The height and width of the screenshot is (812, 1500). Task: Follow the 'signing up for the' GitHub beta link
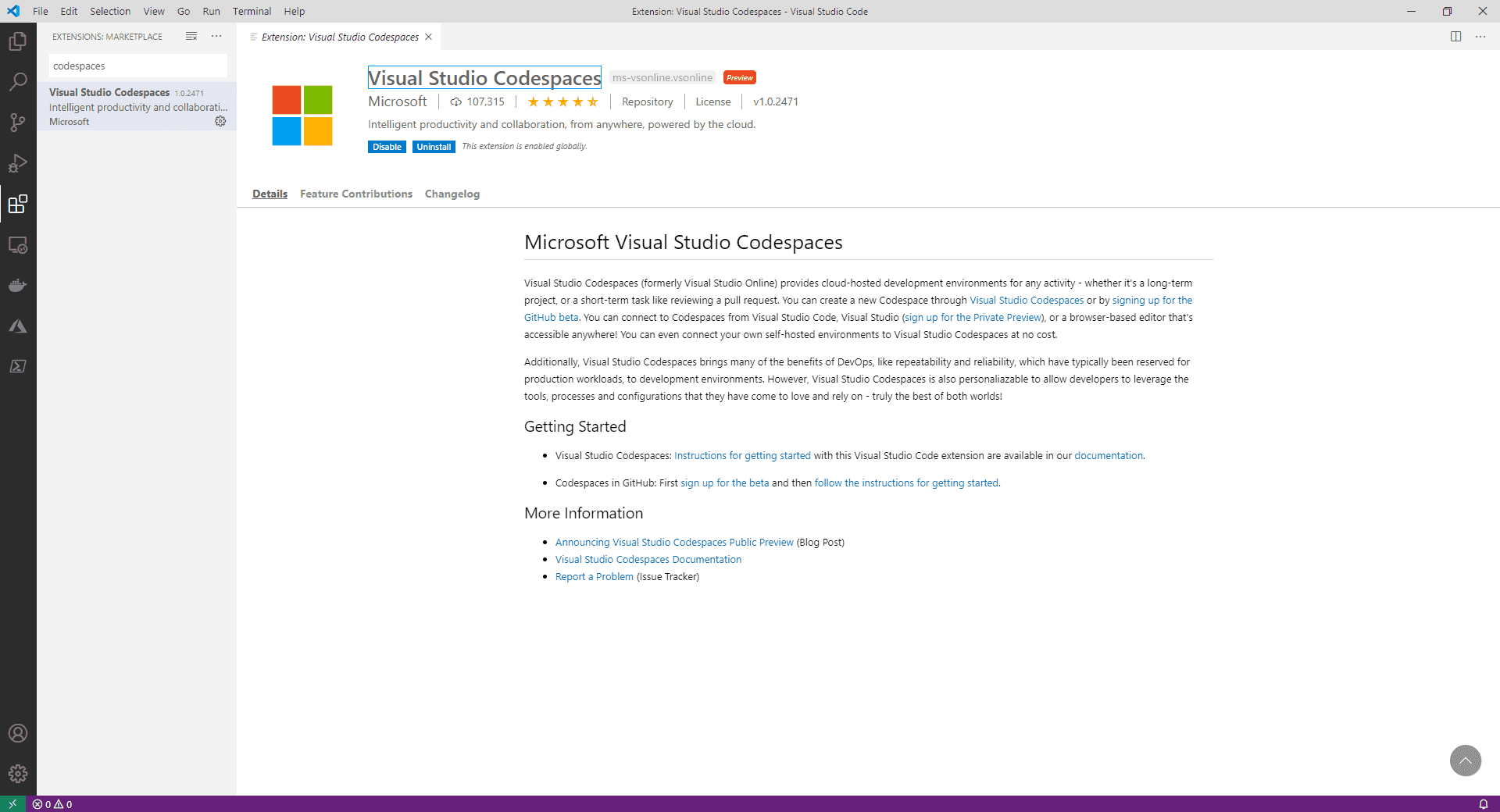[x=1152, y=301]
